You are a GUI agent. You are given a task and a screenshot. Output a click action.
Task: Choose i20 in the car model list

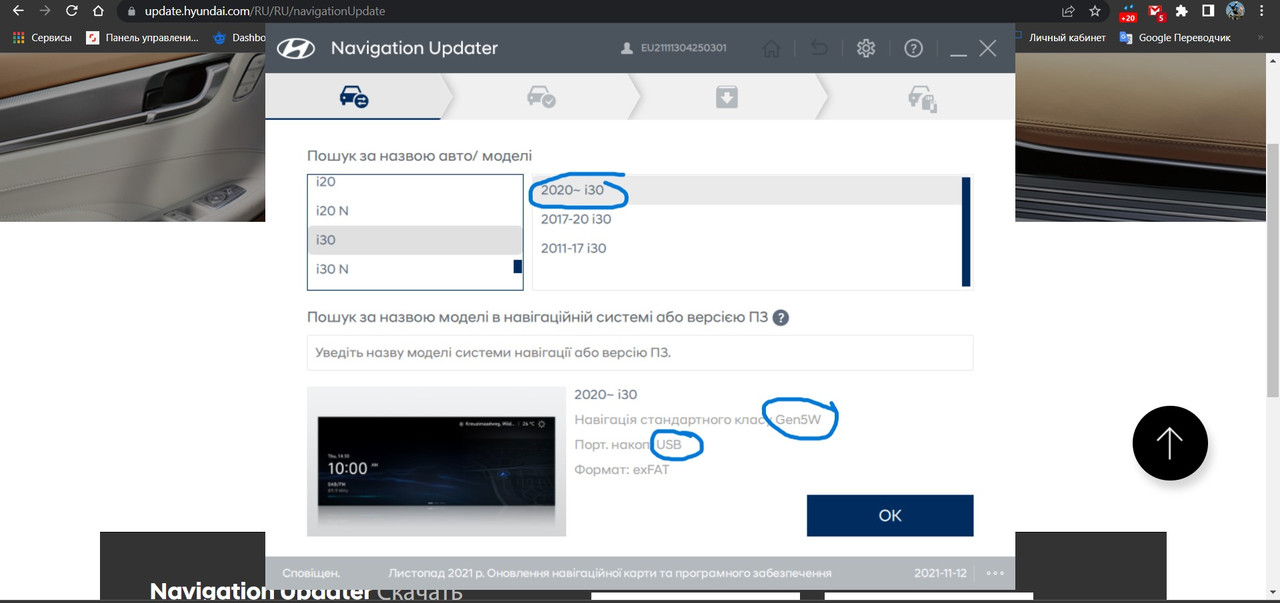pos(414,183)
